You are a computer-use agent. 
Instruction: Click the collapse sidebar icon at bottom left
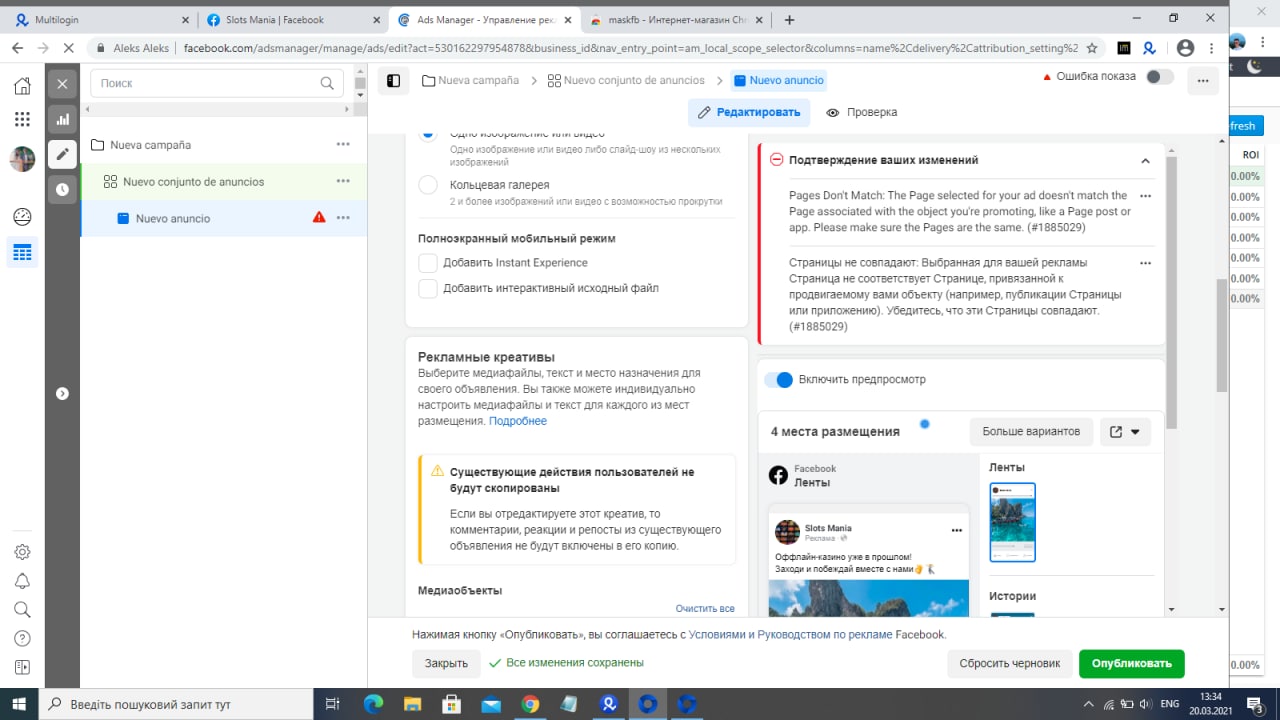pos(22,667)
